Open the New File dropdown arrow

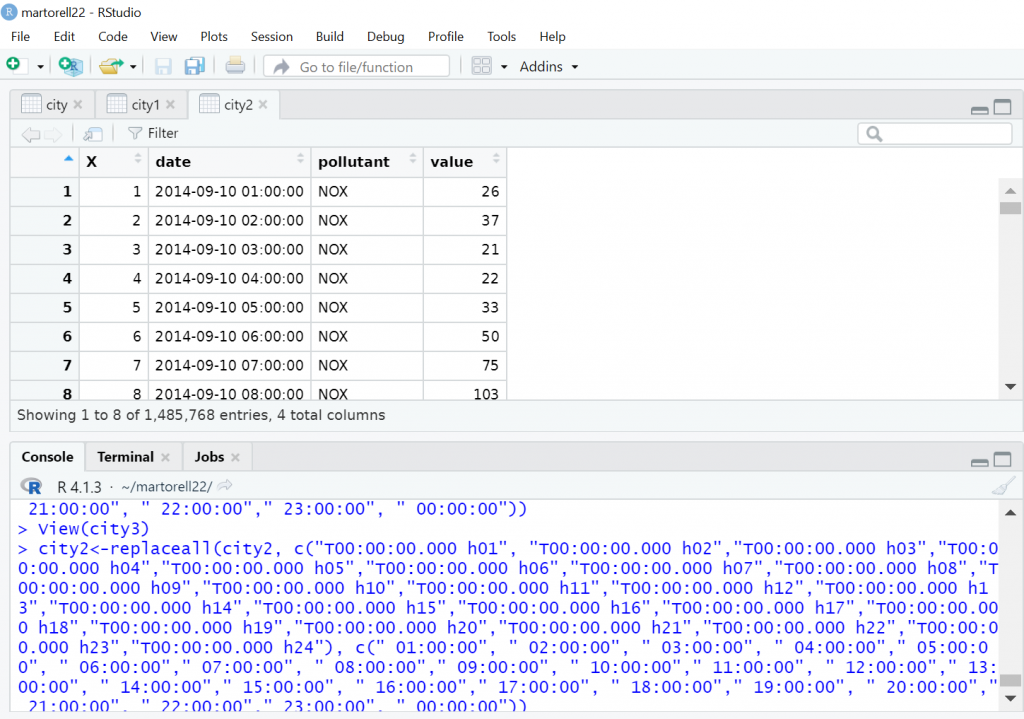[40, 67]
